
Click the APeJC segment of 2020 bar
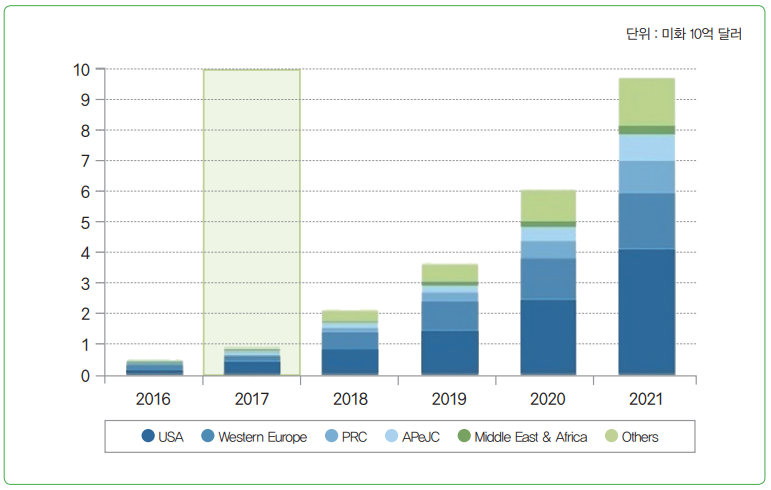[x=548, y=234]
